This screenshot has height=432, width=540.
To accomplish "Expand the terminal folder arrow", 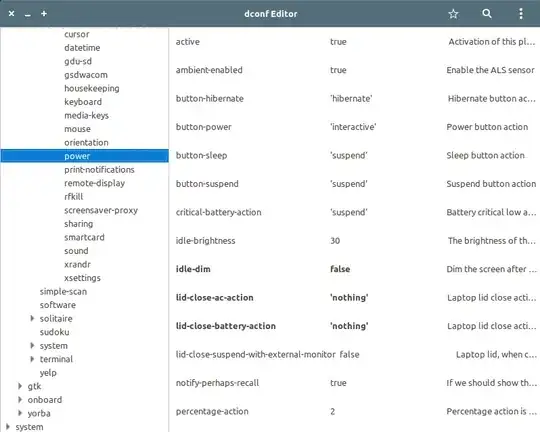I will coord(32,359).
